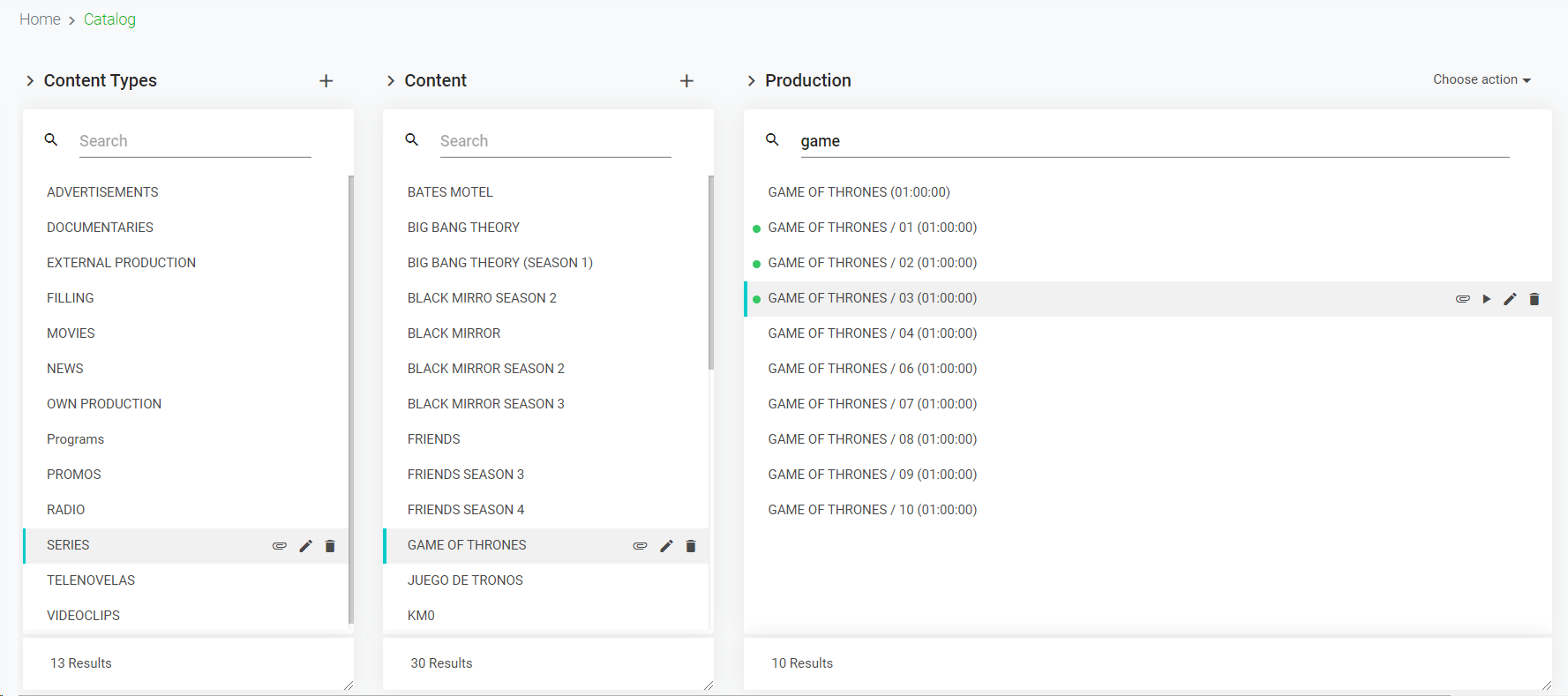The image size is (1568, 696).
Task: Click link icon on GAME OF THRONES / 03
Action: [1462, 299]
